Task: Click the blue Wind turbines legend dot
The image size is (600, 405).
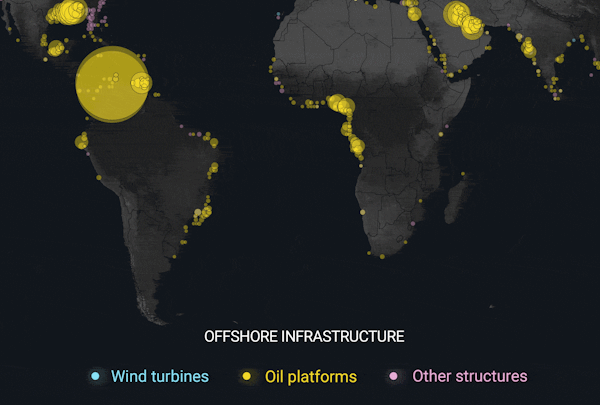Action: (x=95, y=376)
